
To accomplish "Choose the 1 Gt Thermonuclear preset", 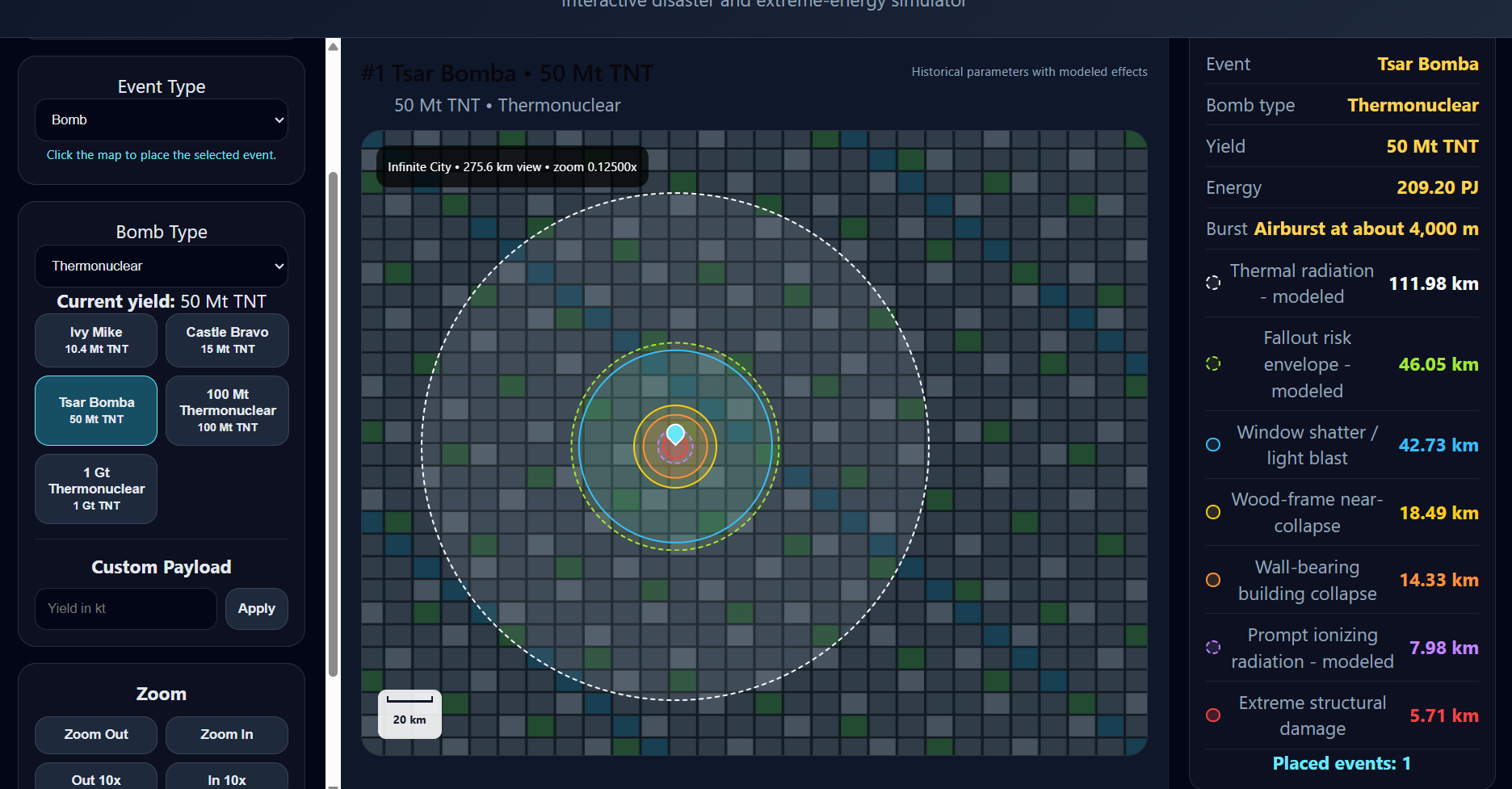I will 96,489.
